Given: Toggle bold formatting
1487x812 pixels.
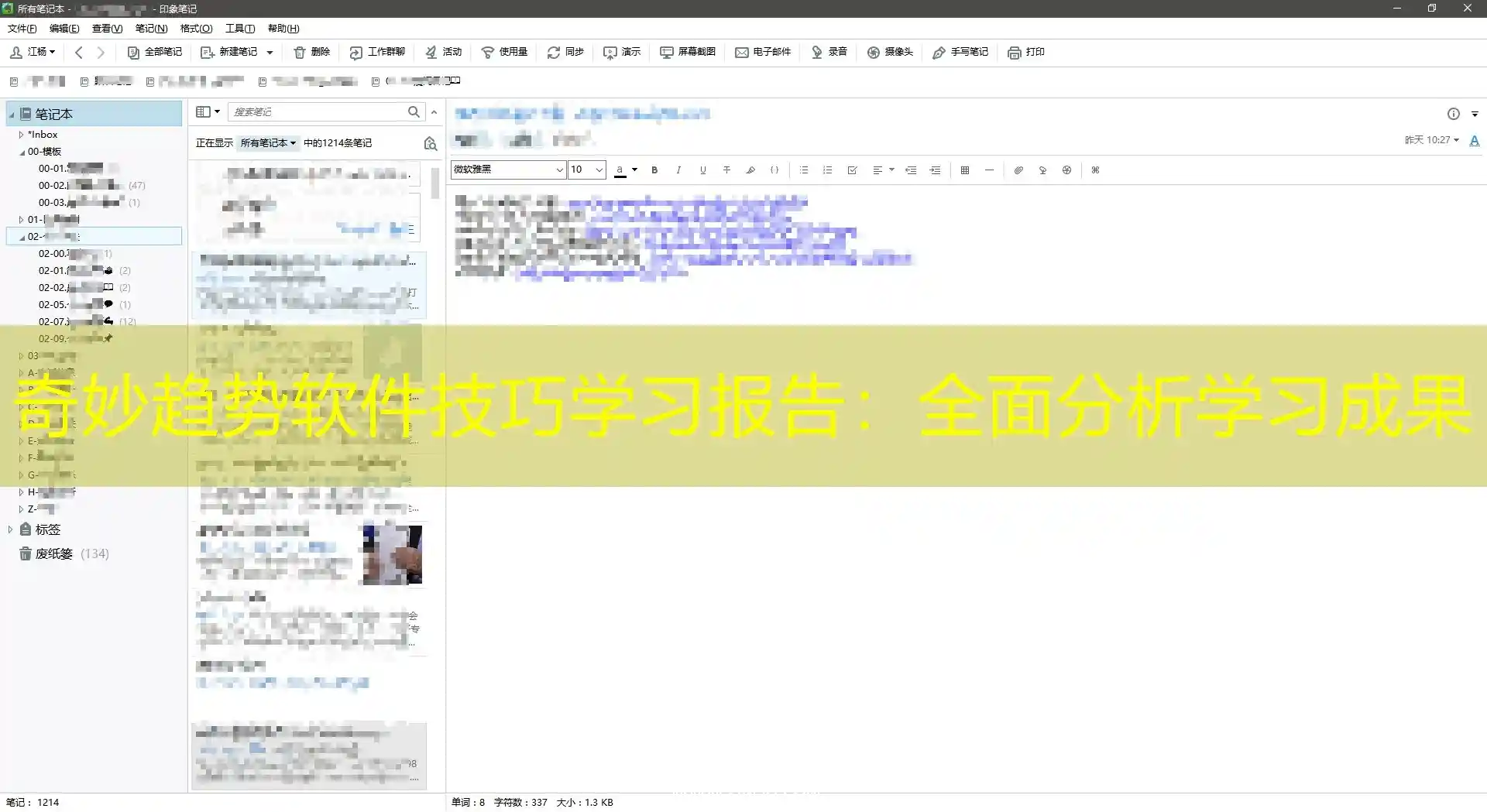Looking at the screenshot, I should coord(654,170).
